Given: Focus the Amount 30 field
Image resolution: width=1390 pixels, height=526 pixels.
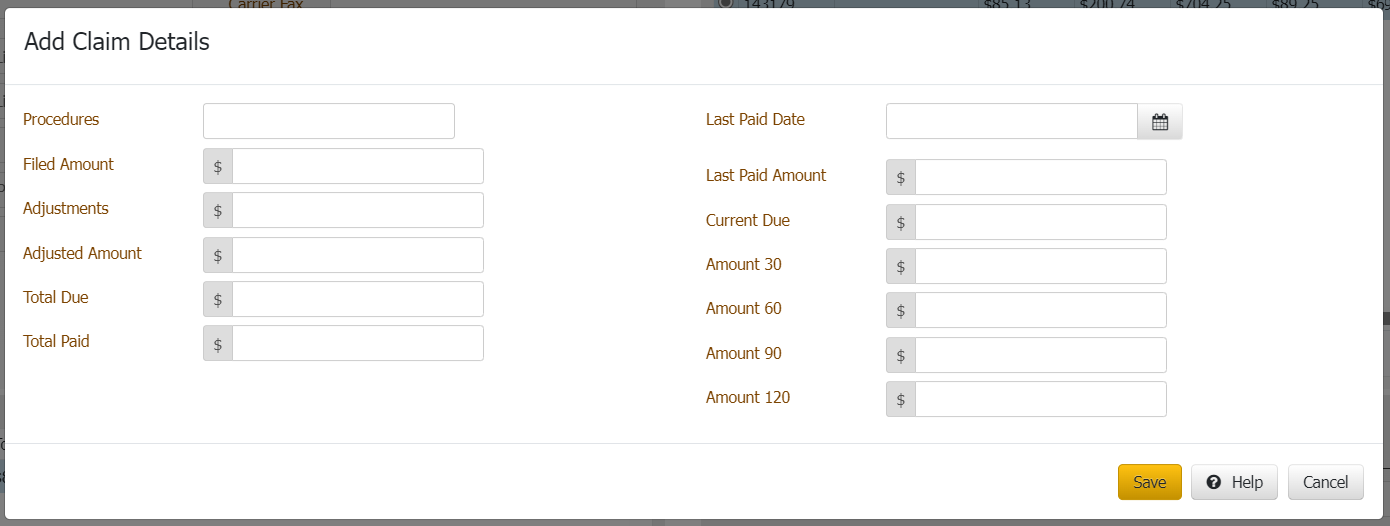Looking at the screenshot, I should [x=1040, y=266].
